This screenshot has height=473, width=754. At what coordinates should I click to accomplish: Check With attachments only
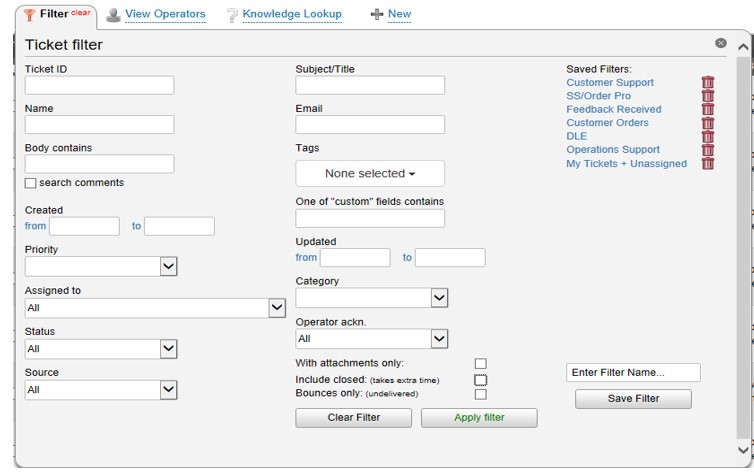480,363
